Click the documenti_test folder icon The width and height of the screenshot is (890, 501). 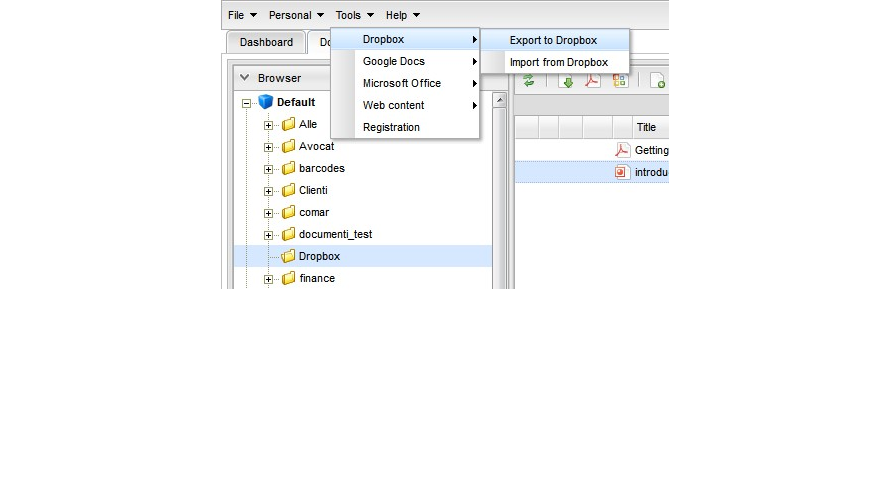[288, 234]
